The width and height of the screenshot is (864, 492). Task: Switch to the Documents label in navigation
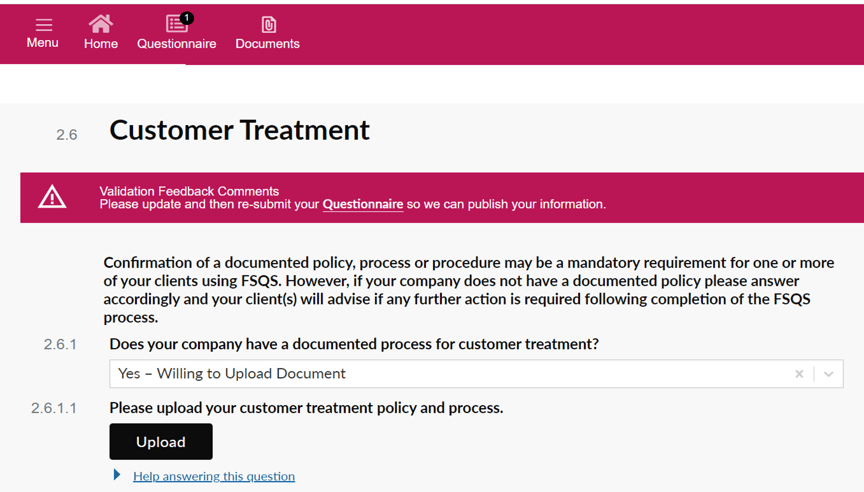point(268,44)
